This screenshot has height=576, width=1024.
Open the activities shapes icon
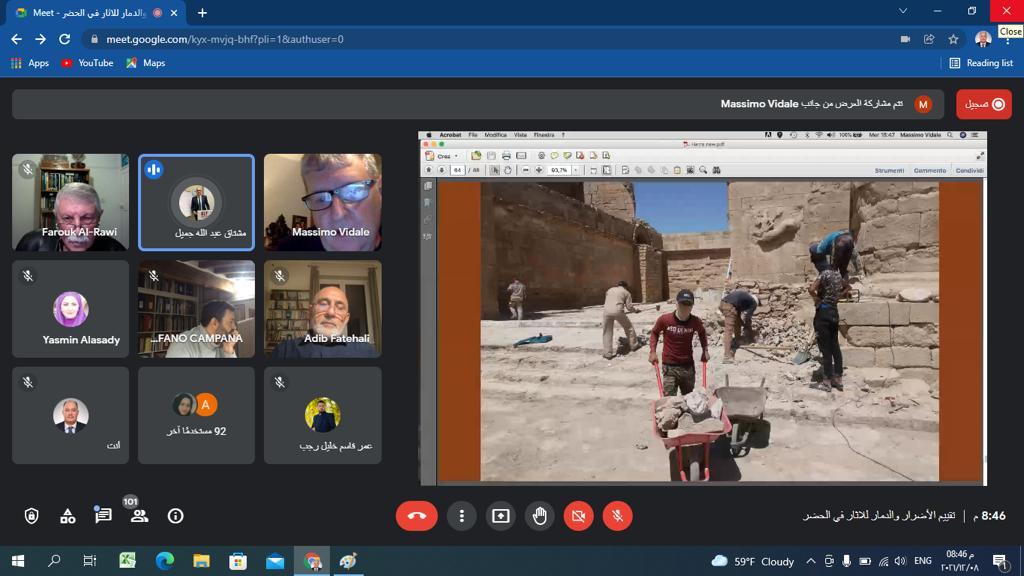[68, 516]
